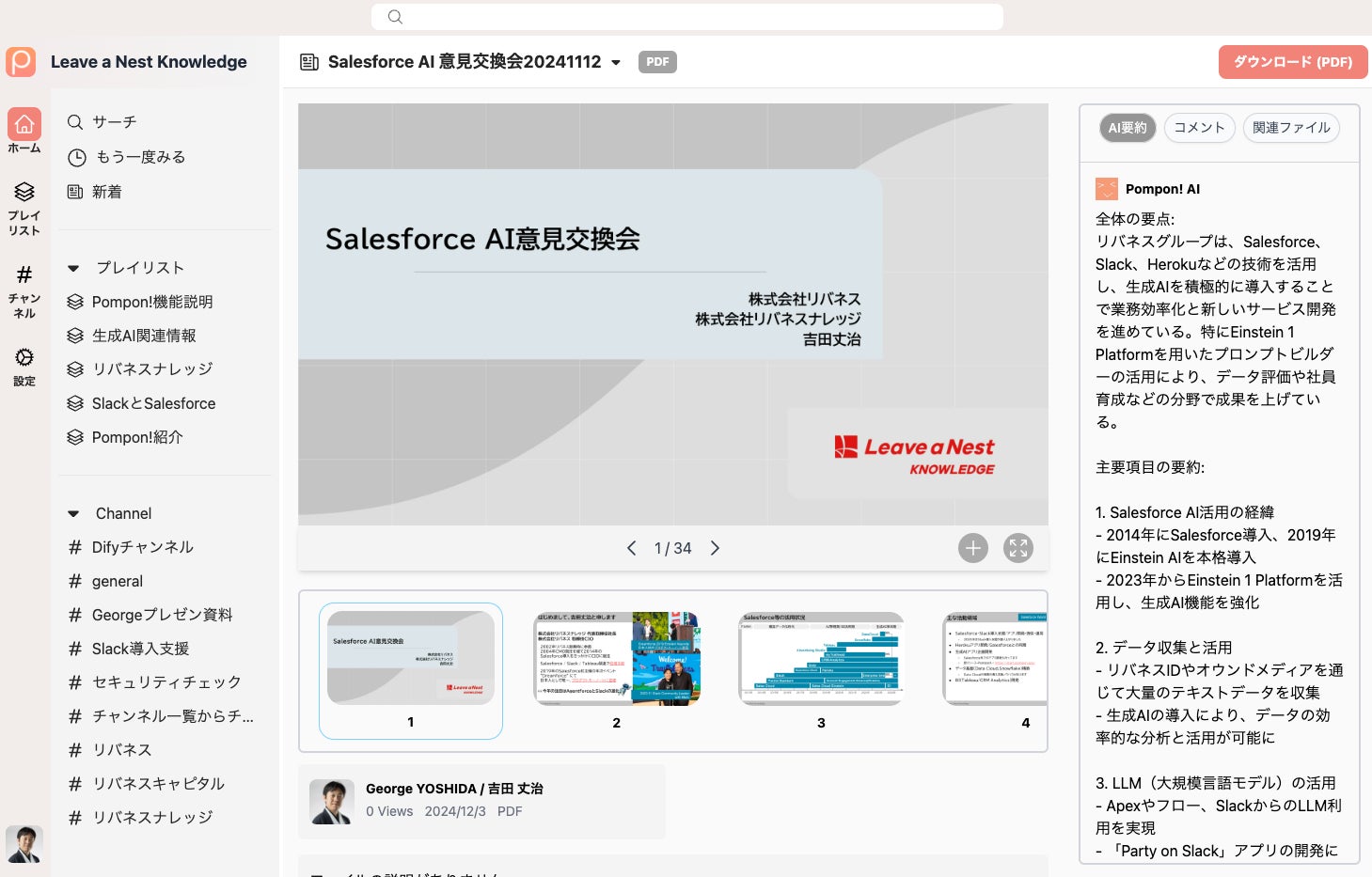The width and height of the screenshot is (1372, 877).
Task: Click the 2024/12/3 upload date
Action: 455,811
